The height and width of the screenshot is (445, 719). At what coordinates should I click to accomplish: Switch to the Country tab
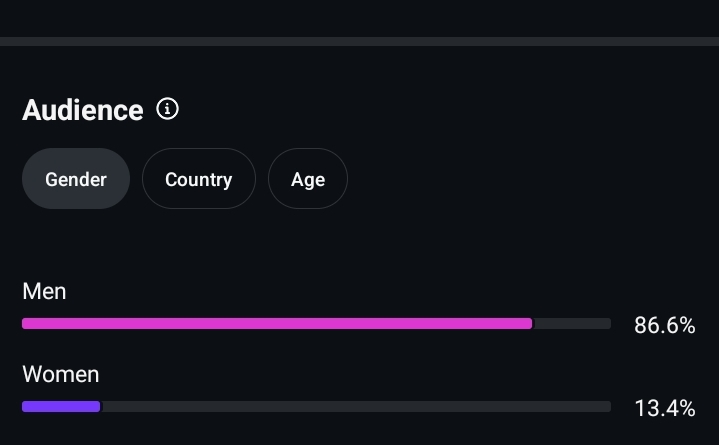pos(198,179)
